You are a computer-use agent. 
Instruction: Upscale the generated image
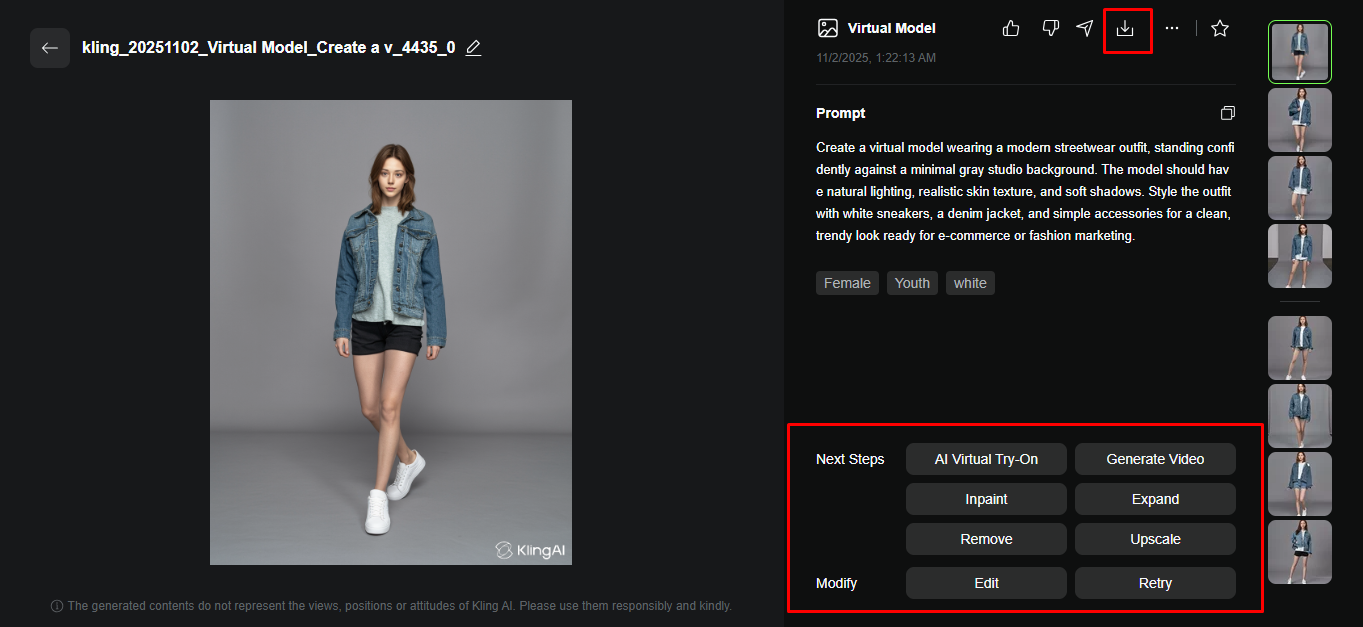[1155, 538]
